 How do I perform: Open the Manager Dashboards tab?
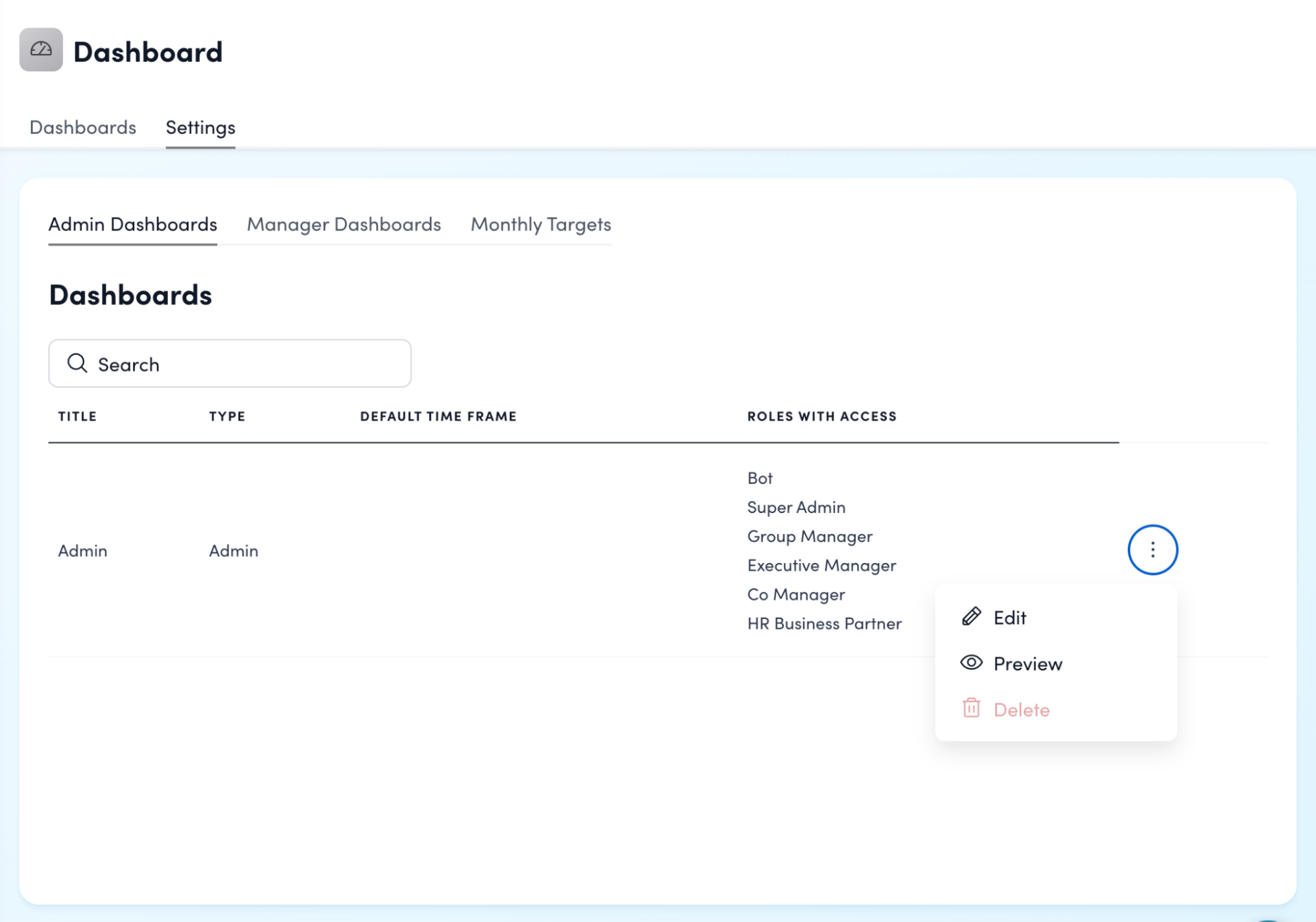pyautogui.click(x=344, y=225)
